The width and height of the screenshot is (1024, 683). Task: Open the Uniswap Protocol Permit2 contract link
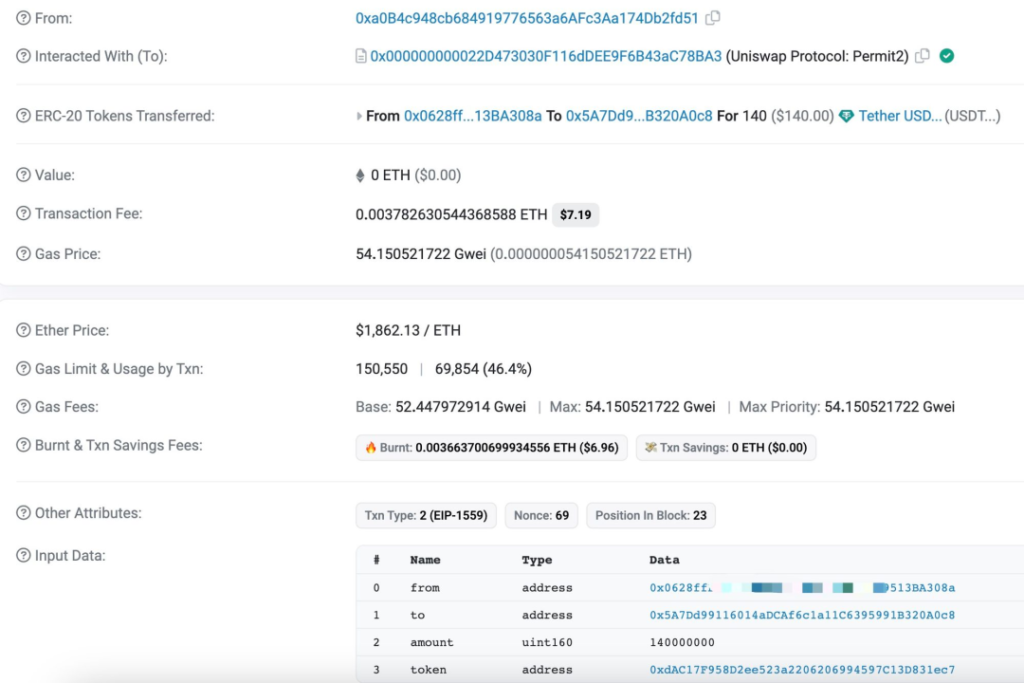tap(541, 56)
